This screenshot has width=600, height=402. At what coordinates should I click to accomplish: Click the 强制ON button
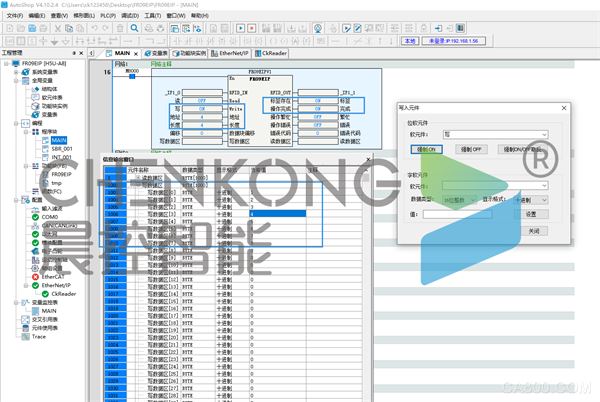click(x=426, y=149)
